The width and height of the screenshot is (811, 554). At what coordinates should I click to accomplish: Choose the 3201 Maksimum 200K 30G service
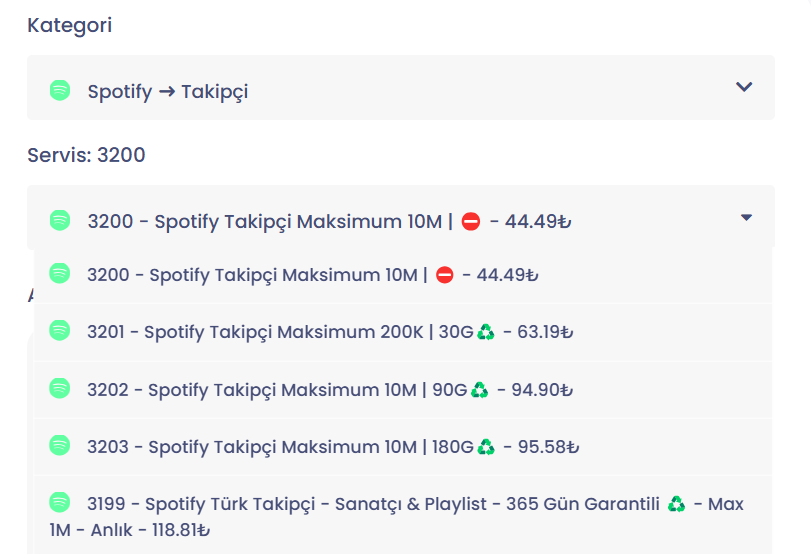point(403,332)
